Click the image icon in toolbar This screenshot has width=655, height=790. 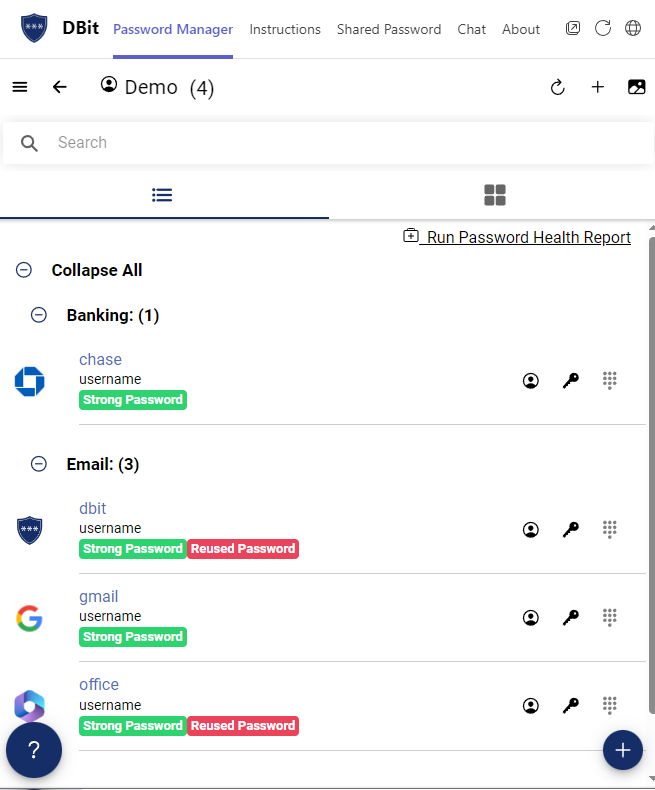pos(636,87)
